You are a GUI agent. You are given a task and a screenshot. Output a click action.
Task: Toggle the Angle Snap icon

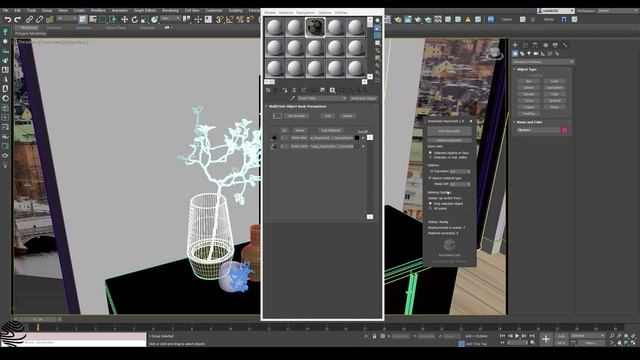tap(230, 19)
